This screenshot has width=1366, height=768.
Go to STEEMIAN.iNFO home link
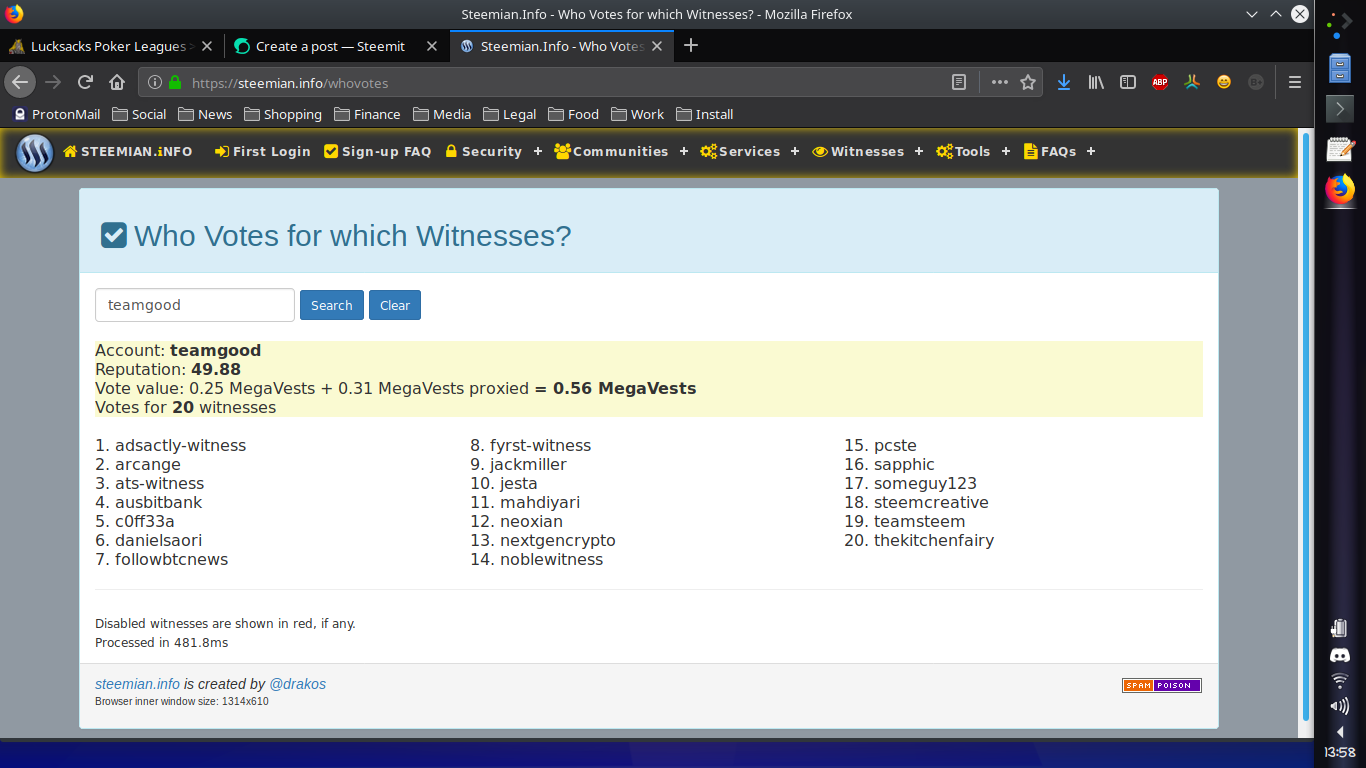(127, 152)
